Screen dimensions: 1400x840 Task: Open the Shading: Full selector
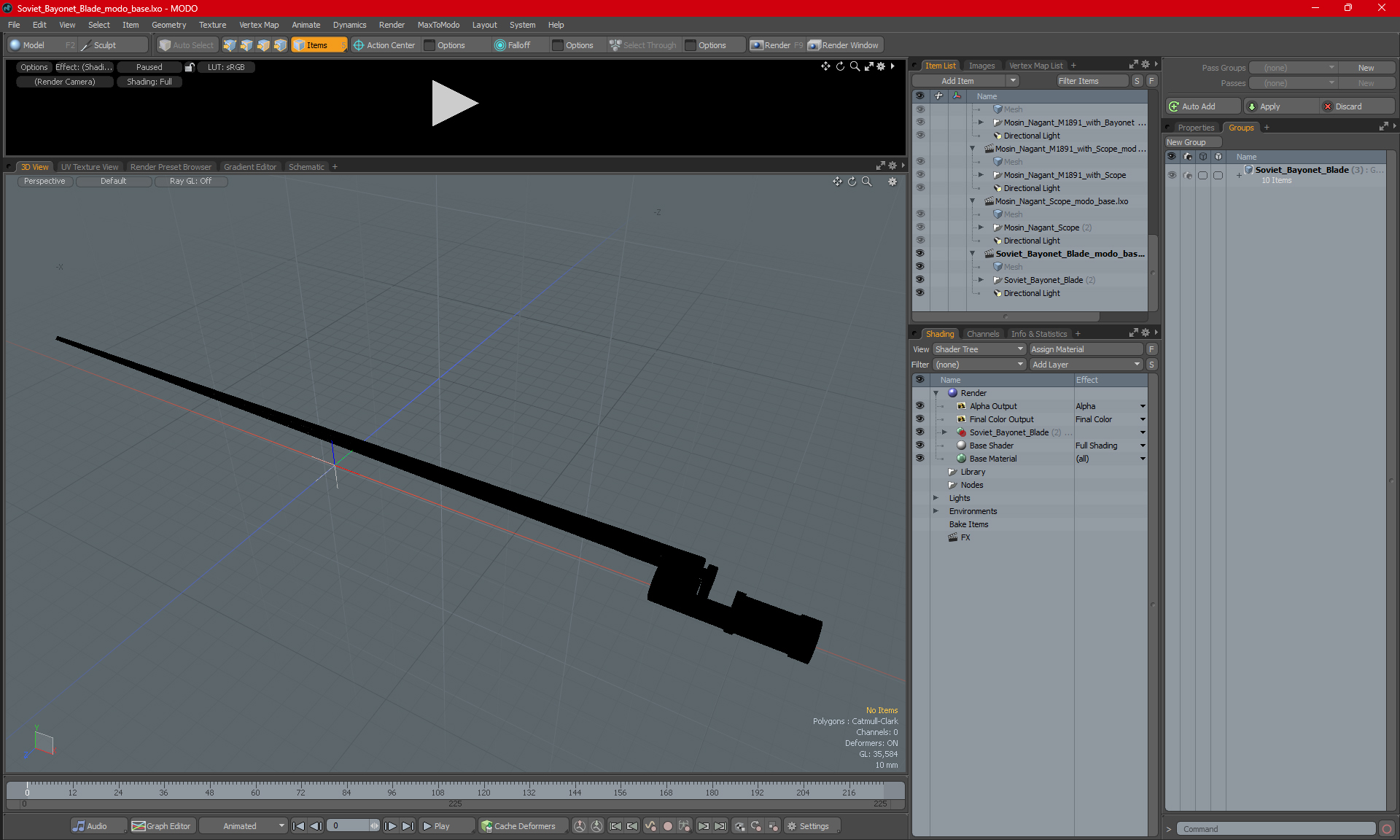pyautogui.click(x=149, y=82)
